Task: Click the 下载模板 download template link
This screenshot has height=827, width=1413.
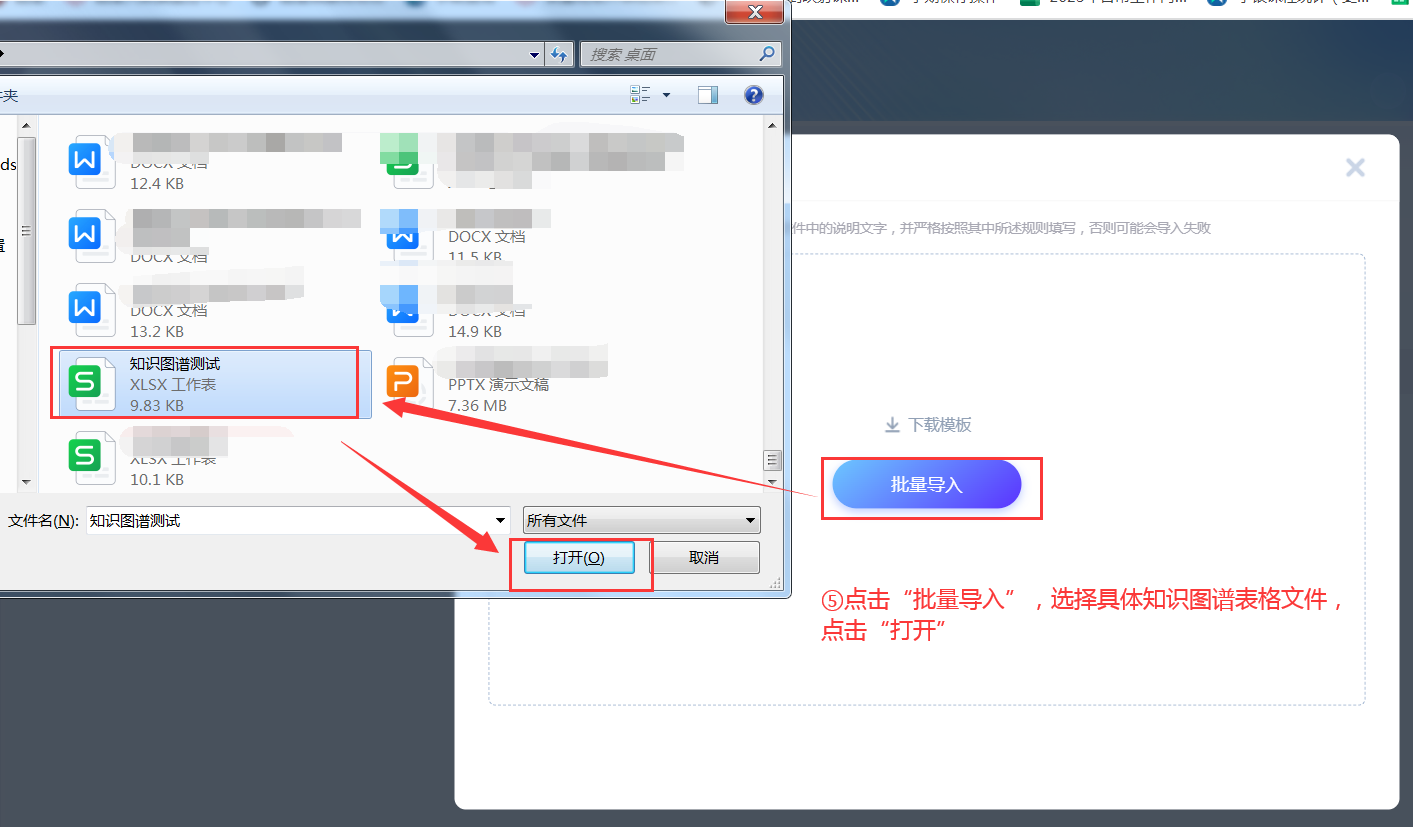Action: pos(928,425)
